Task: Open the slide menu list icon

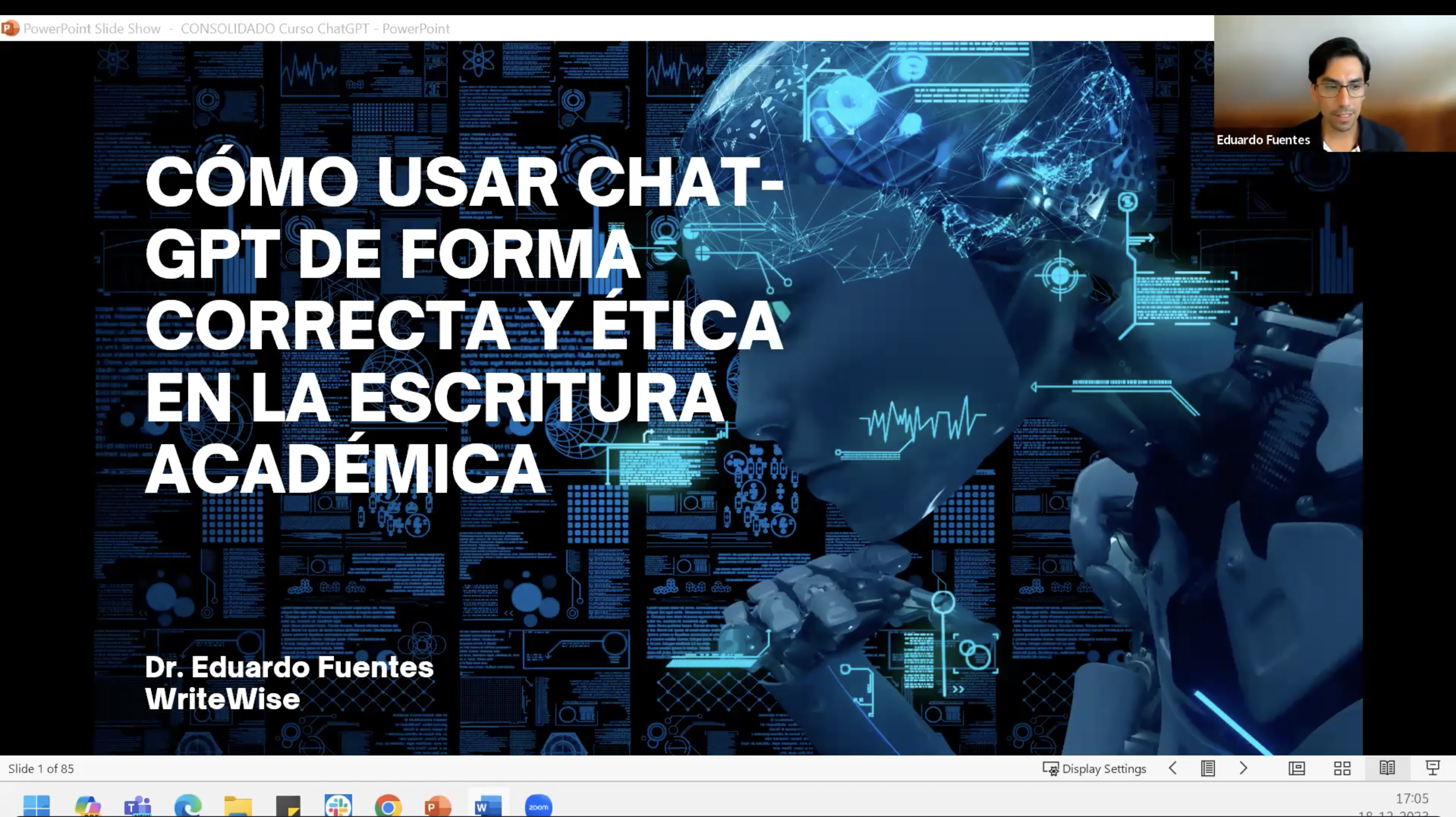Action: [x=1208, y=768]
